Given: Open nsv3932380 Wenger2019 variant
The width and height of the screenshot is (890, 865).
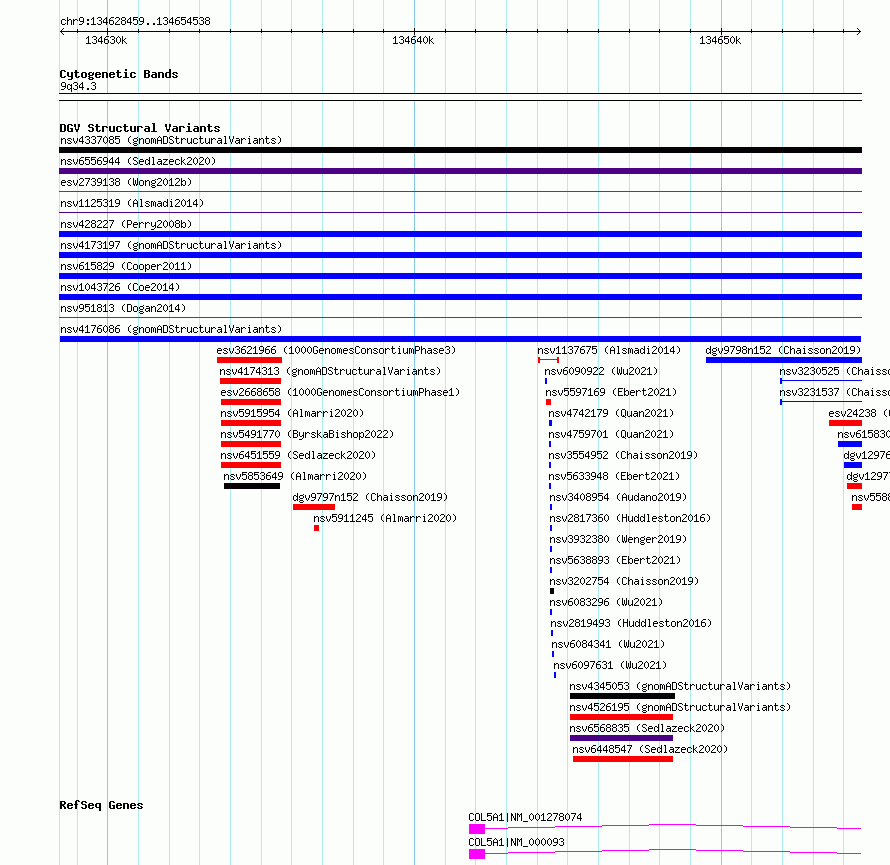Looking at the screenshot, I should point(618,539).
